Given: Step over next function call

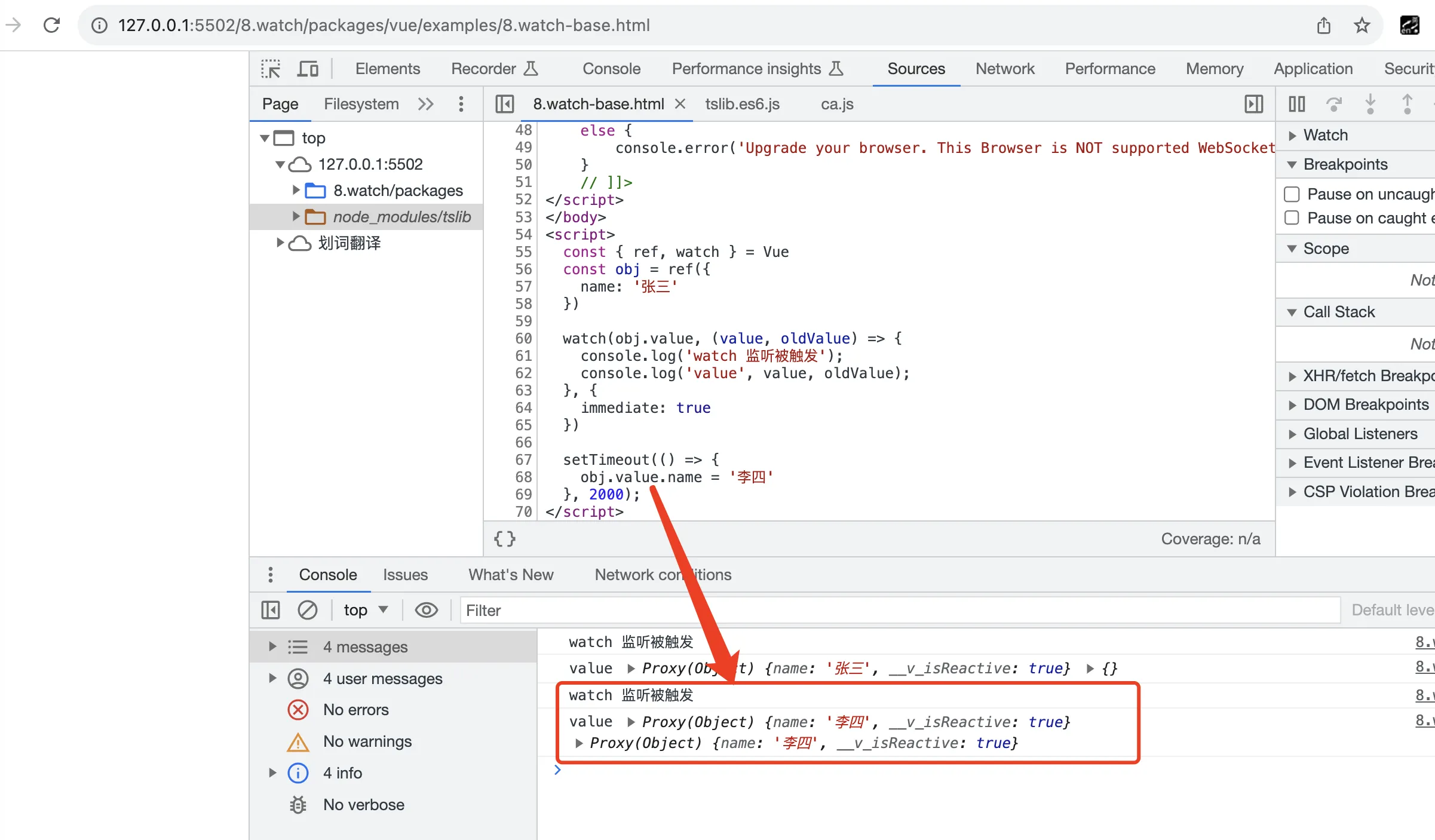Looking at the screenshot, I should [x=1334, y=104].
